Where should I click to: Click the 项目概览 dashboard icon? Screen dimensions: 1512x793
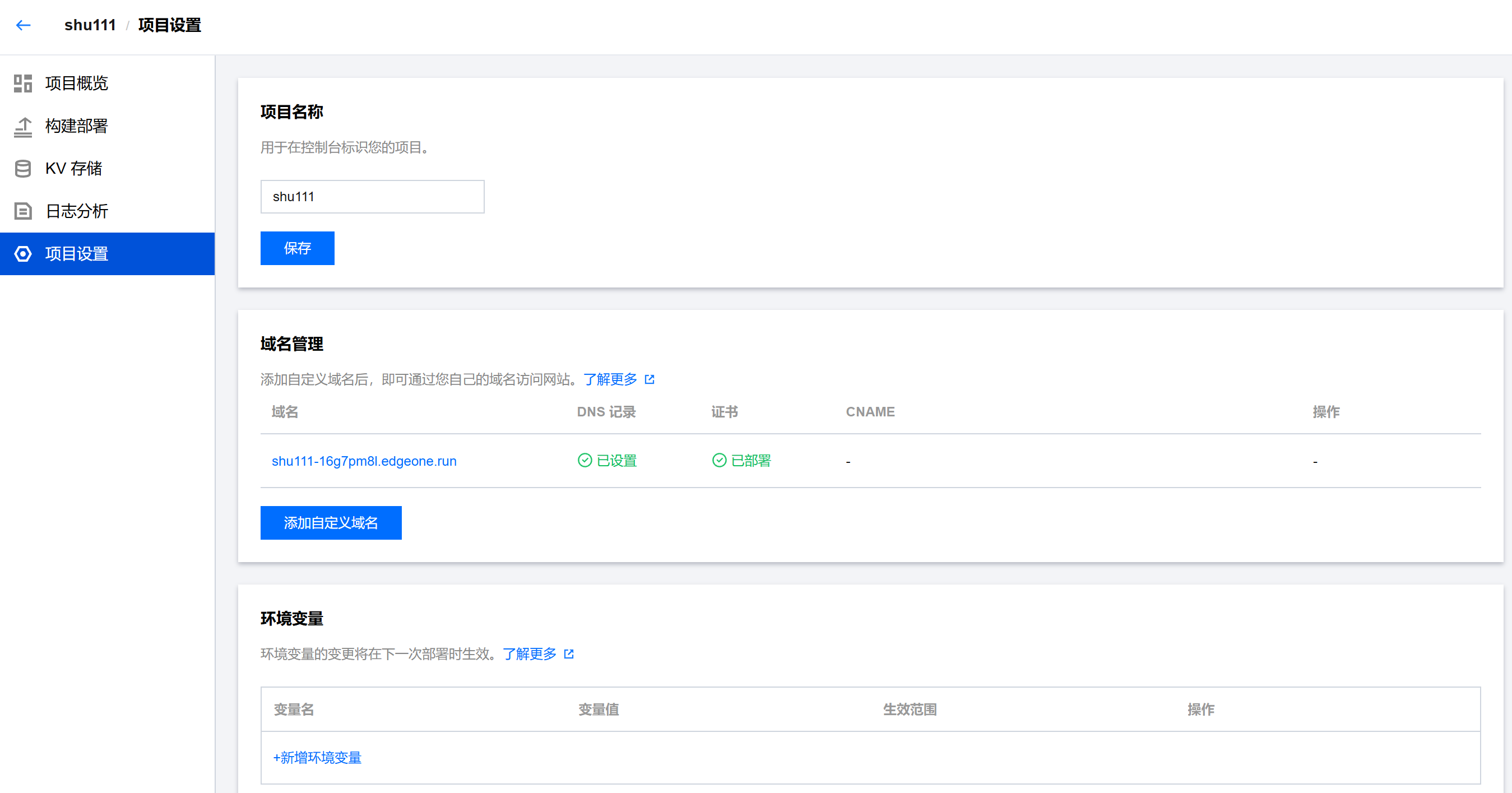(x=23, y=84)
